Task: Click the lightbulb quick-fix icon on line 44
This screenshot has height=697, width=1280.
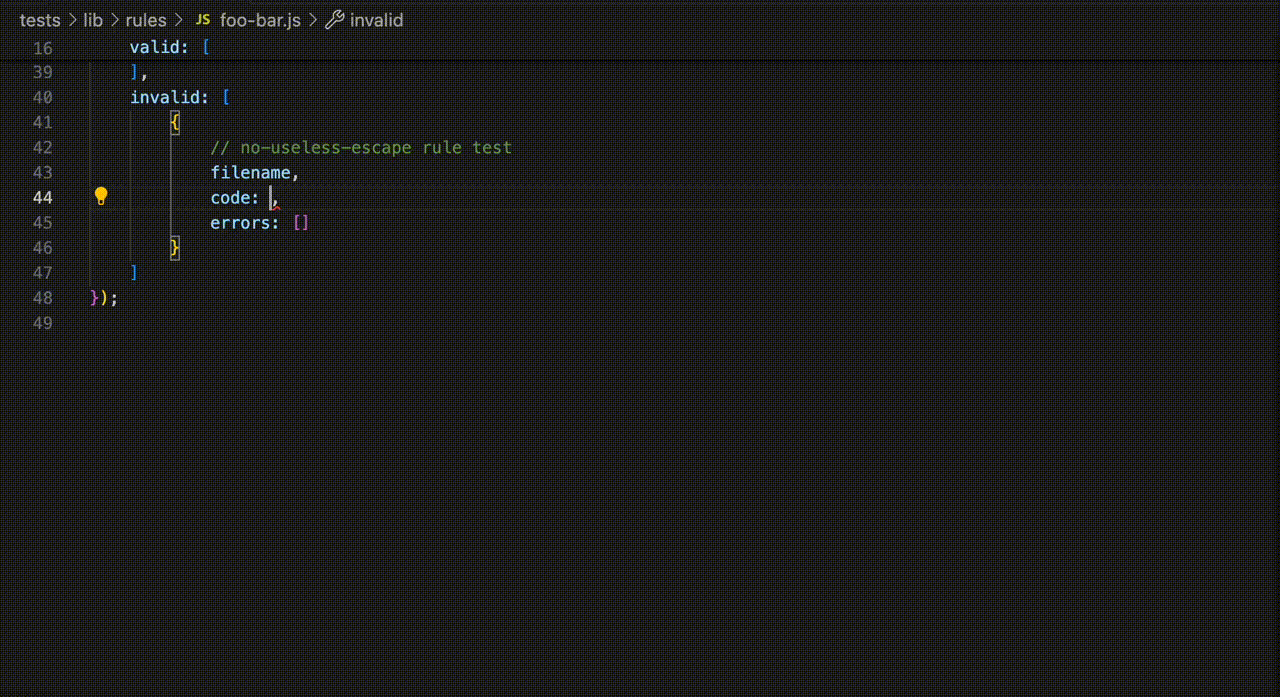Action: click(100, 196)
